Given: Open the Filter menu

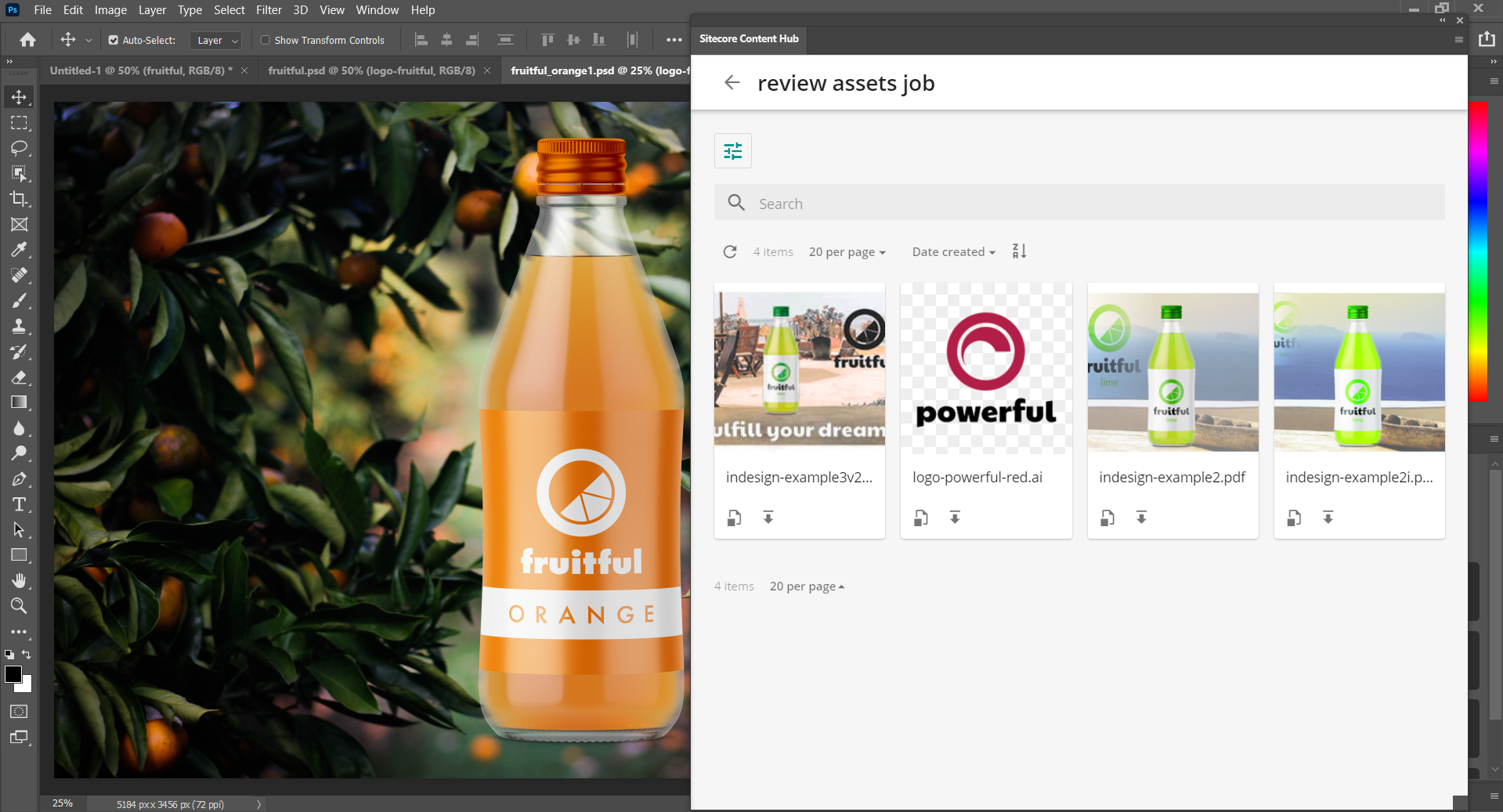Looking at the screenshot, I should [269, 10].
